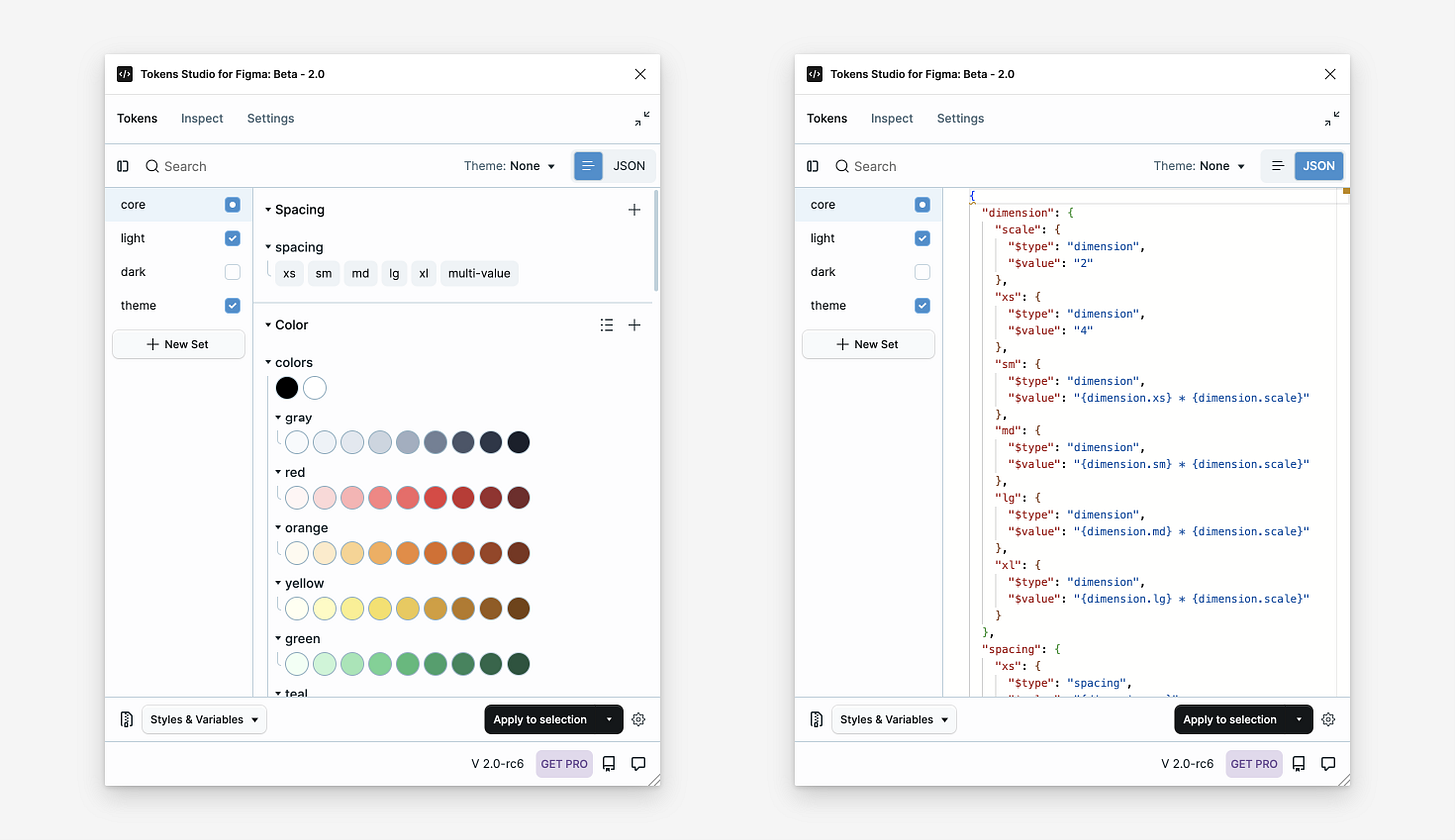Switch to list view icon in right window
Screen dimensions: 1455x840
1277,166
